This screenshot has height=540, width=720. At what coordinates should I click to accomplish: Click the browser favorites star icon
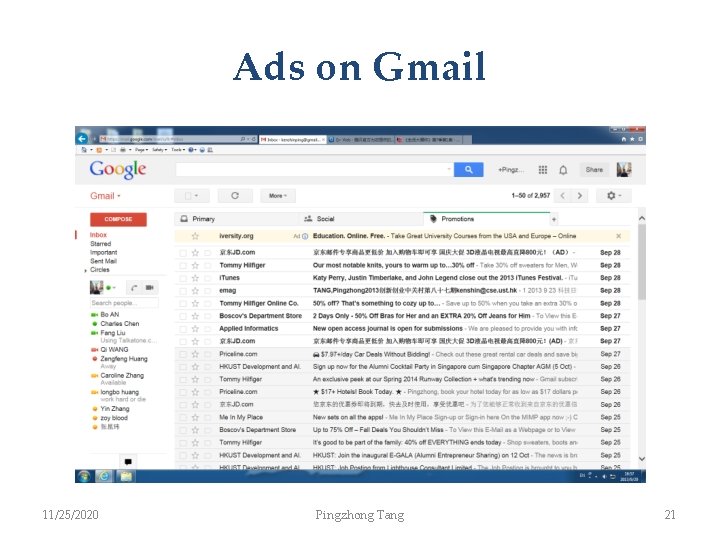(632, 139)
